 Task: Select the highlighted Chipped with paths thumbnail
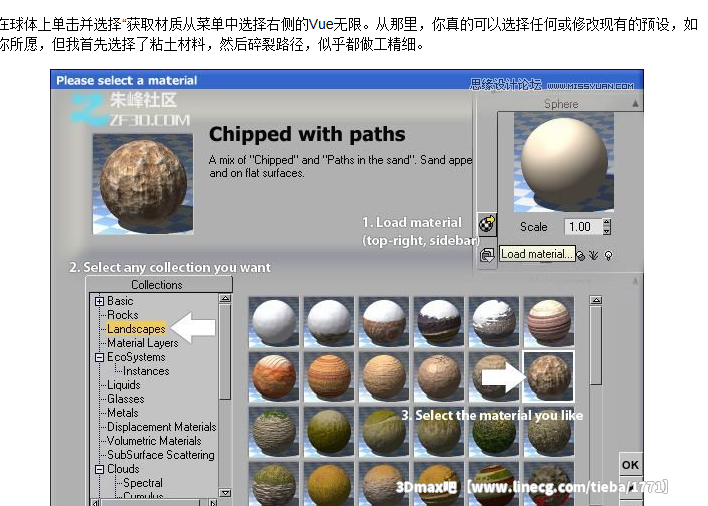(549, 376)
